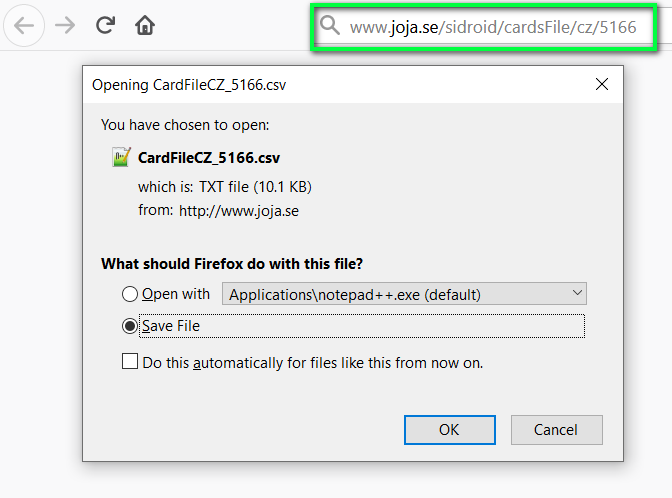Click the You have chosen to open text
672x498 pixels.
coord(185,125)
